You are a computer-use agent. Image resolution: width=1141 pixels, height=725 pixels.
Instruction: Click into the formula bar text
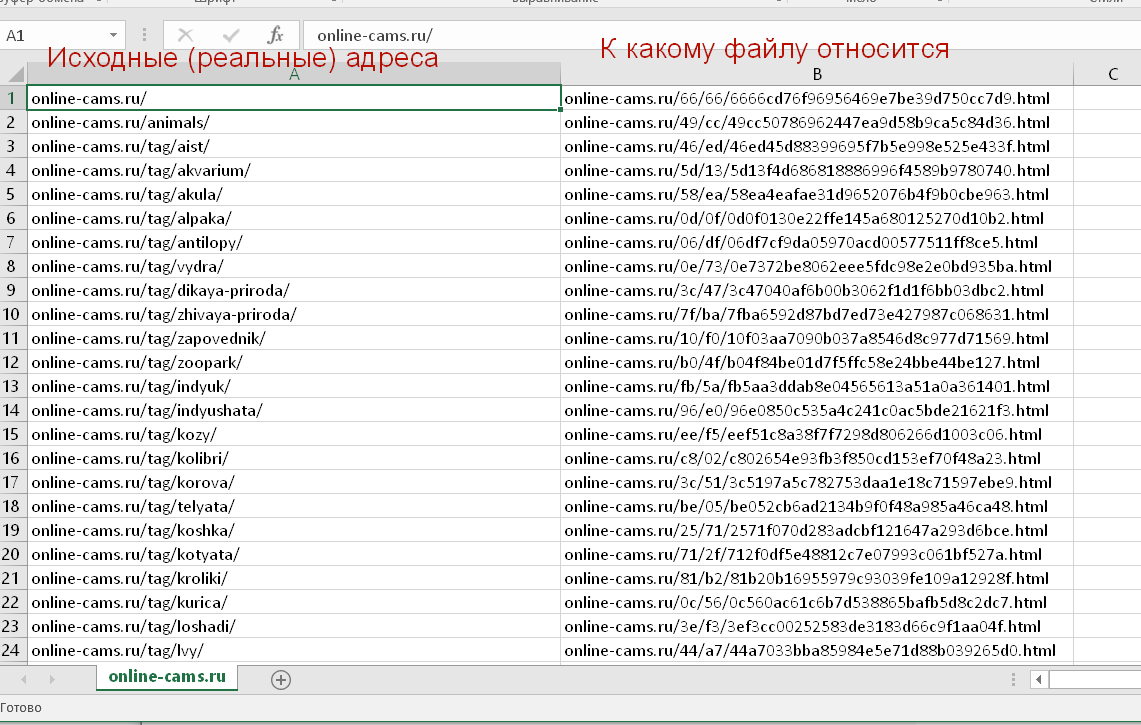click(700, 35)
